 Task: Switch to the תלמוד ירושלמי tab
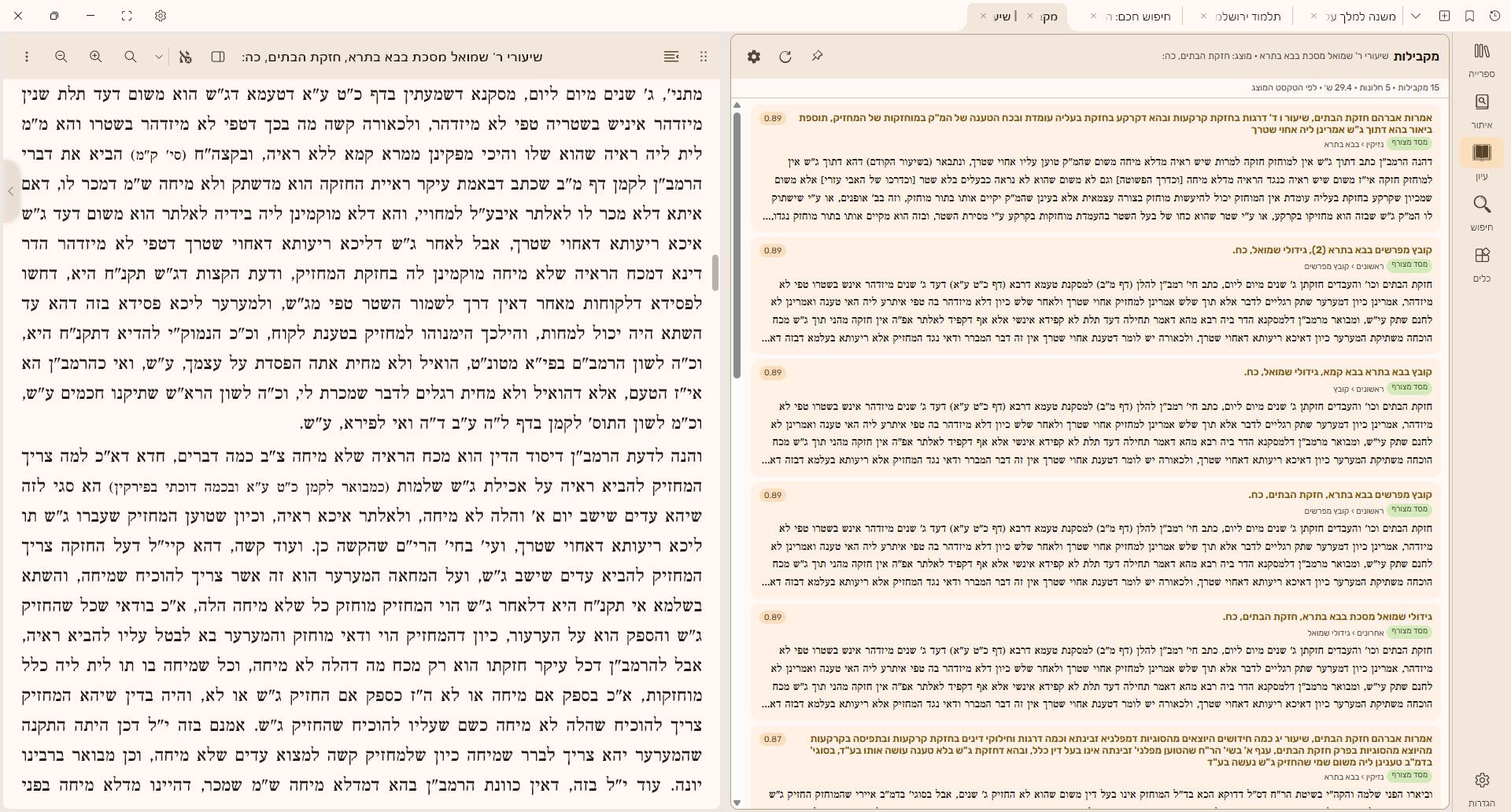(x=1248, y=17)
